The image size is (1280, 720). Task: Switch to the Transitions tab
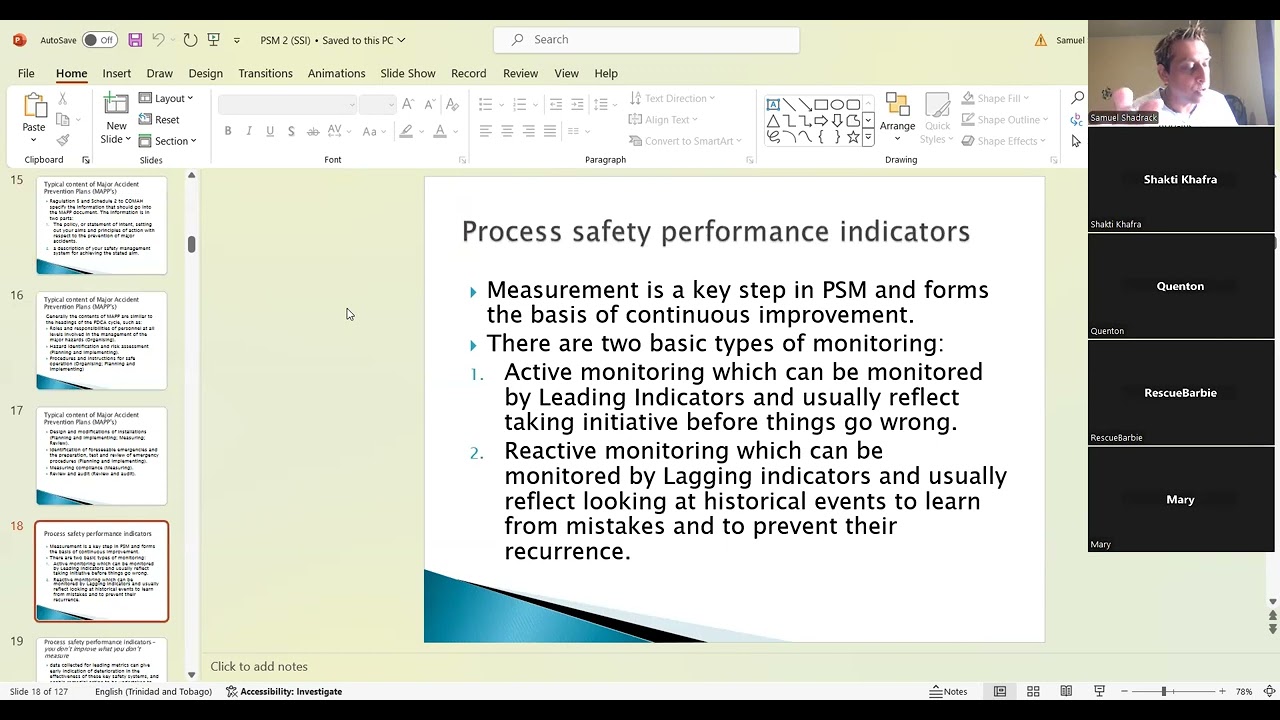pyautogui.click(x=265, y=73)
